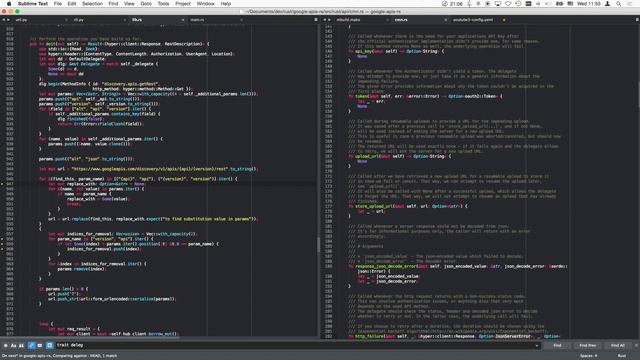Toggle in-selection search option
The image size is (640, 360).
coord(40,345)
